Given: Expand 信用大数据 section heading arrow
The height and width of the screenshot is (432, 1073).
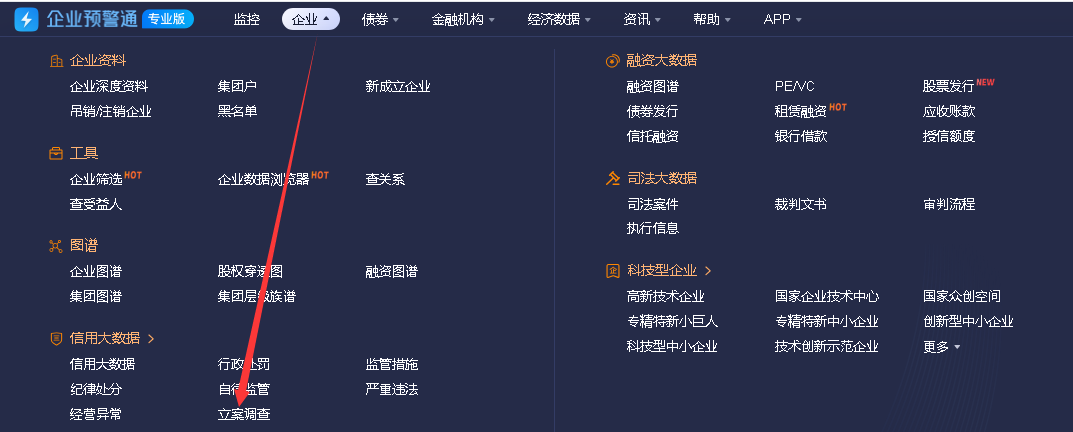Looking at the screenshot, I should (151, 339).
